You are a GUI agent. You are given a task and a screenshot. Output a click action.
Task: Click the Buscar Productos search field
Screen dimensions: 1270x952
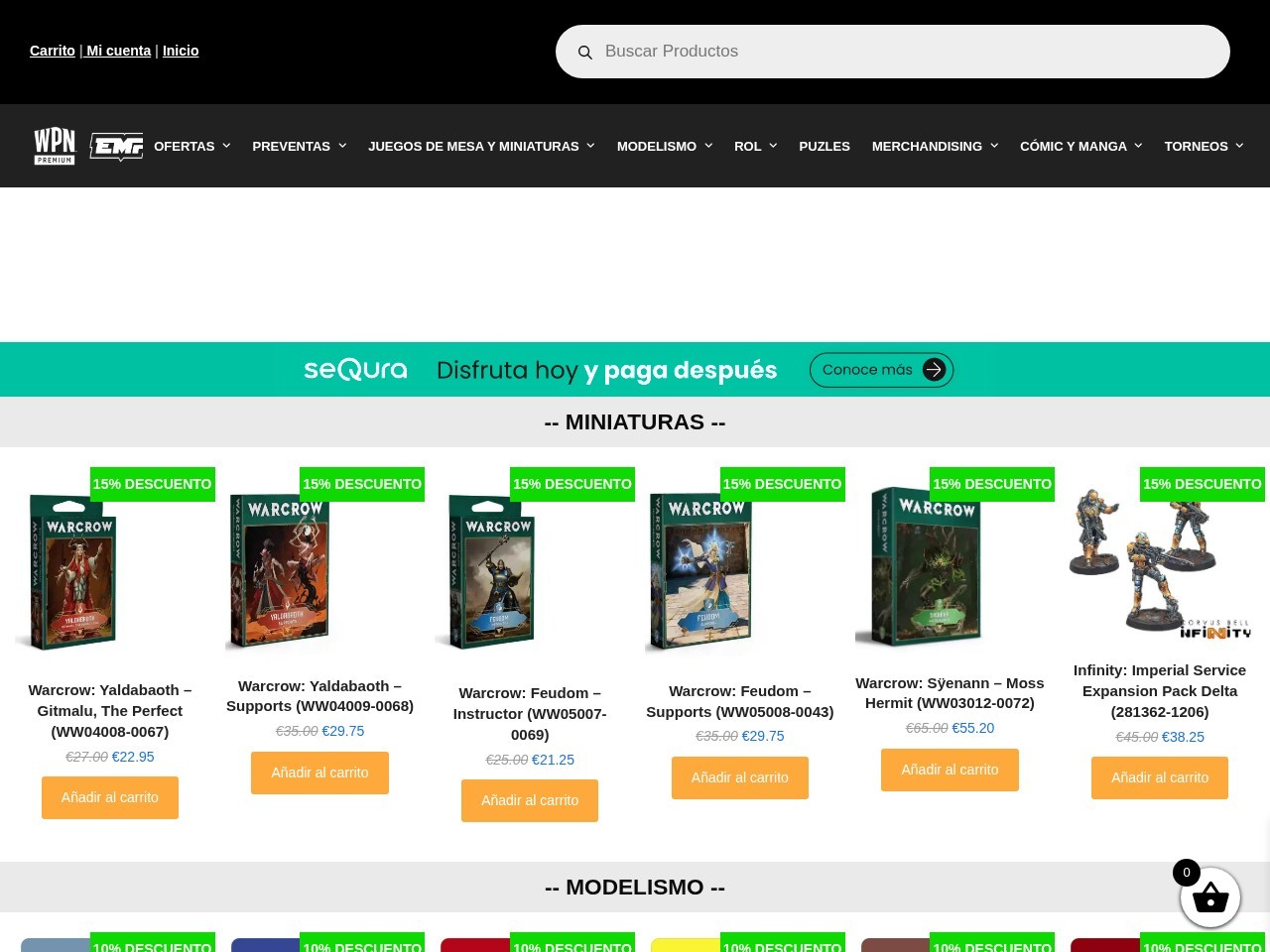893,52
